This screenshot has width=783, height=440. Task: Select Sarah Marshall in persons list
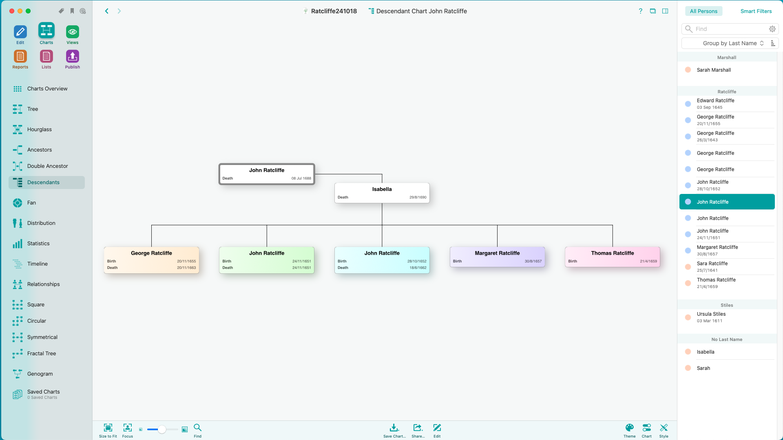click(727, 70)
